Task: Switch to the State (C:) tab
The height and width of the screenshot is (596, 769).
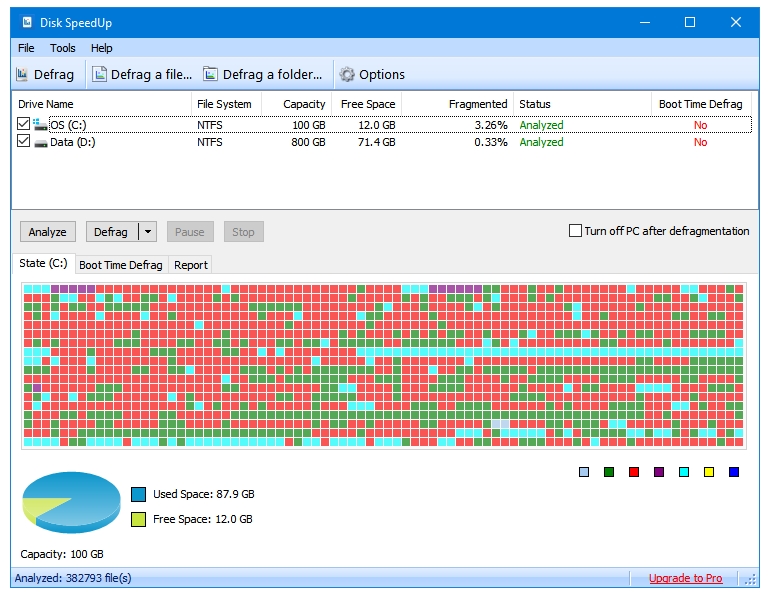Action: click(x=43, y=263)
